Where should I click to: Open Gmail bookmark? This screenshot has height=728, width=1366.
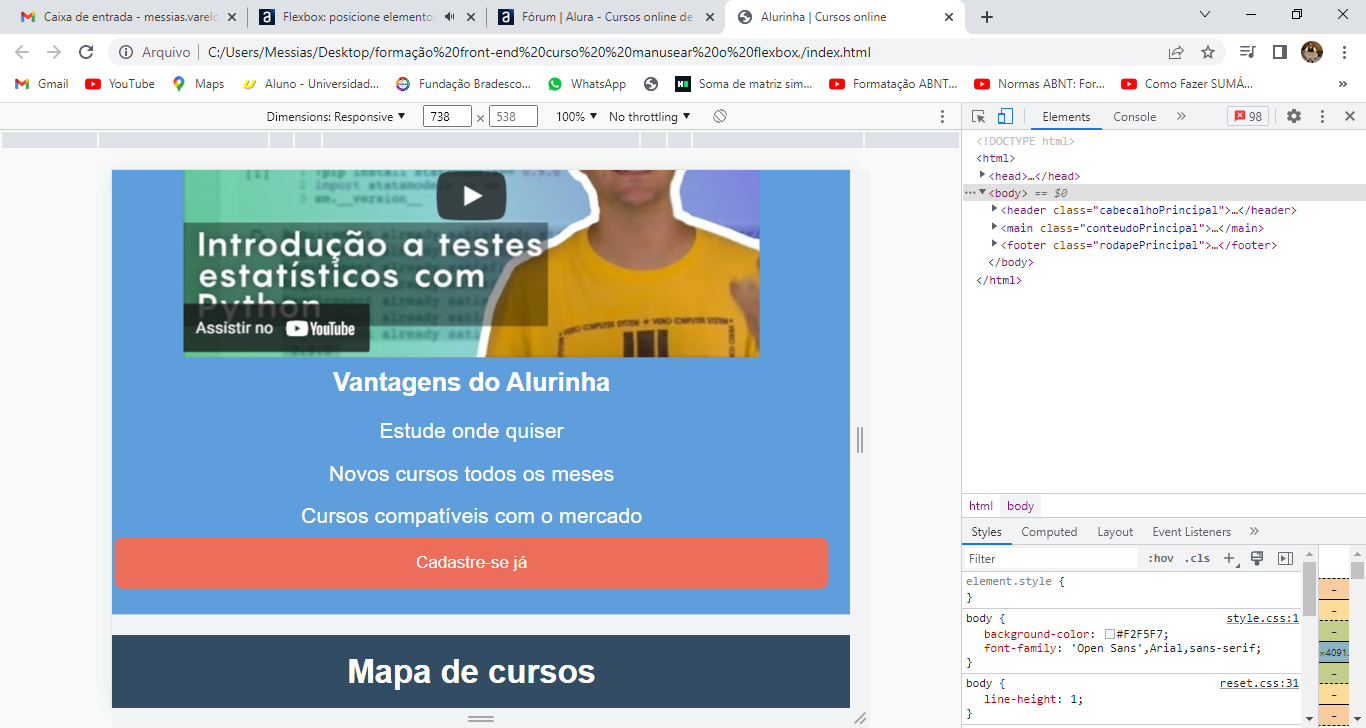(42, 84)
